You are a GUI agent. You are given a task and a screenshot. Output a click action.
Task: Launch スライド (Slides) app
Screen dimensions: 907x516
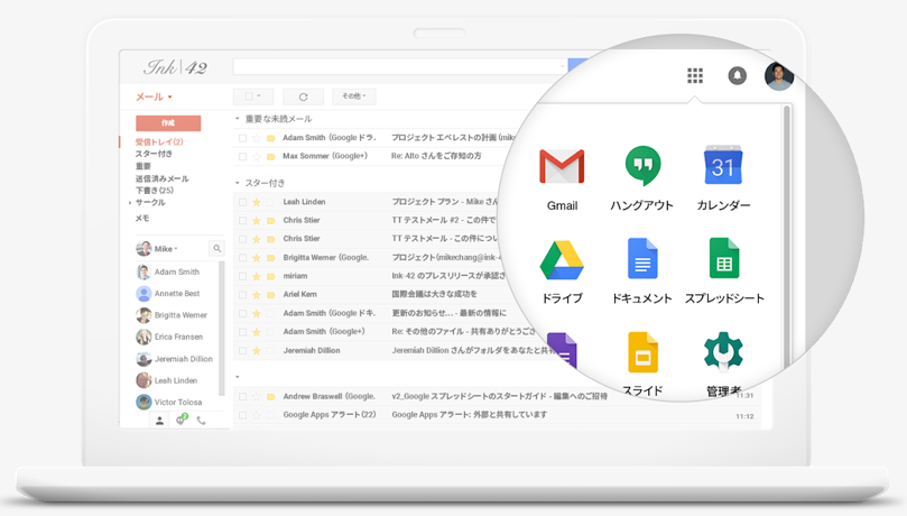[x=643, y=363]
